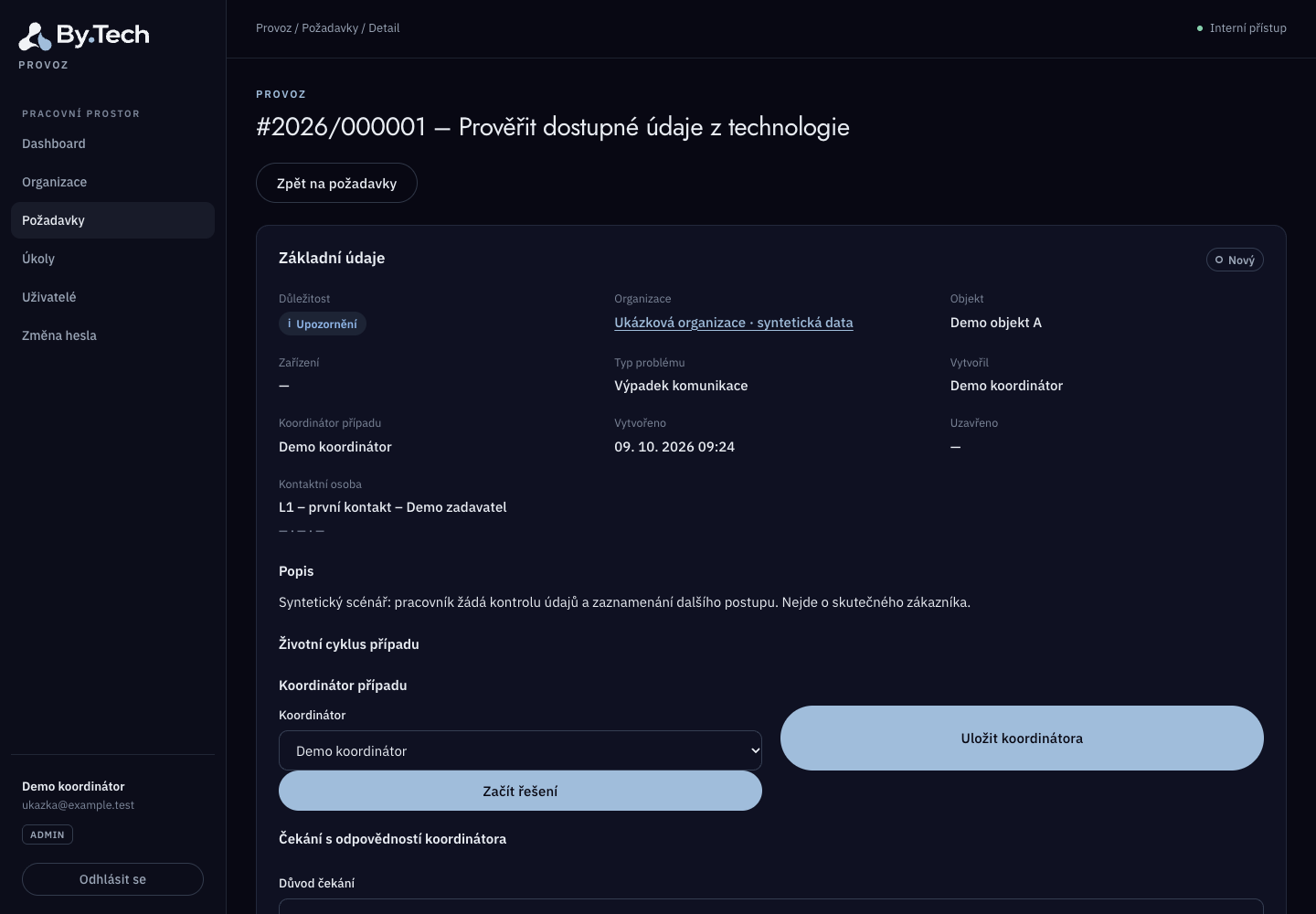Select Požadavky in the sidebar
This screenshot has width=1316, height=914.
(x=112, y=220)
